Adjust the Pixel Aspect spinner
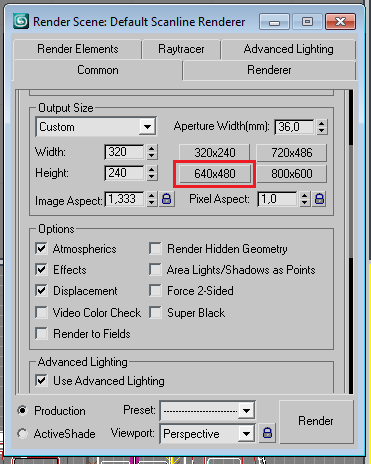The width and height of the screenshot is (371, 464). (304, 199)
